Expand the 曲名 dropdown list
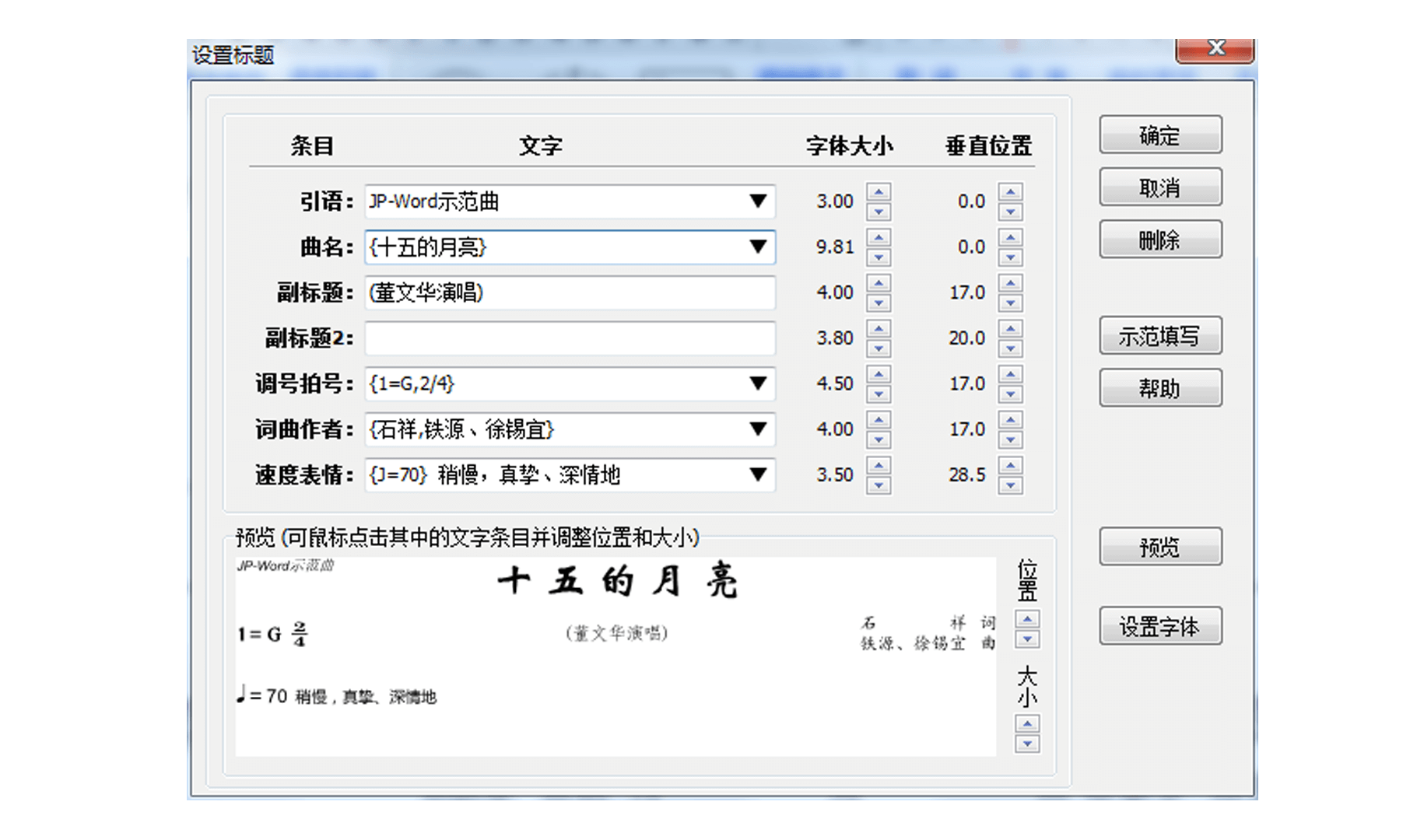 click(x=758, y=247)
